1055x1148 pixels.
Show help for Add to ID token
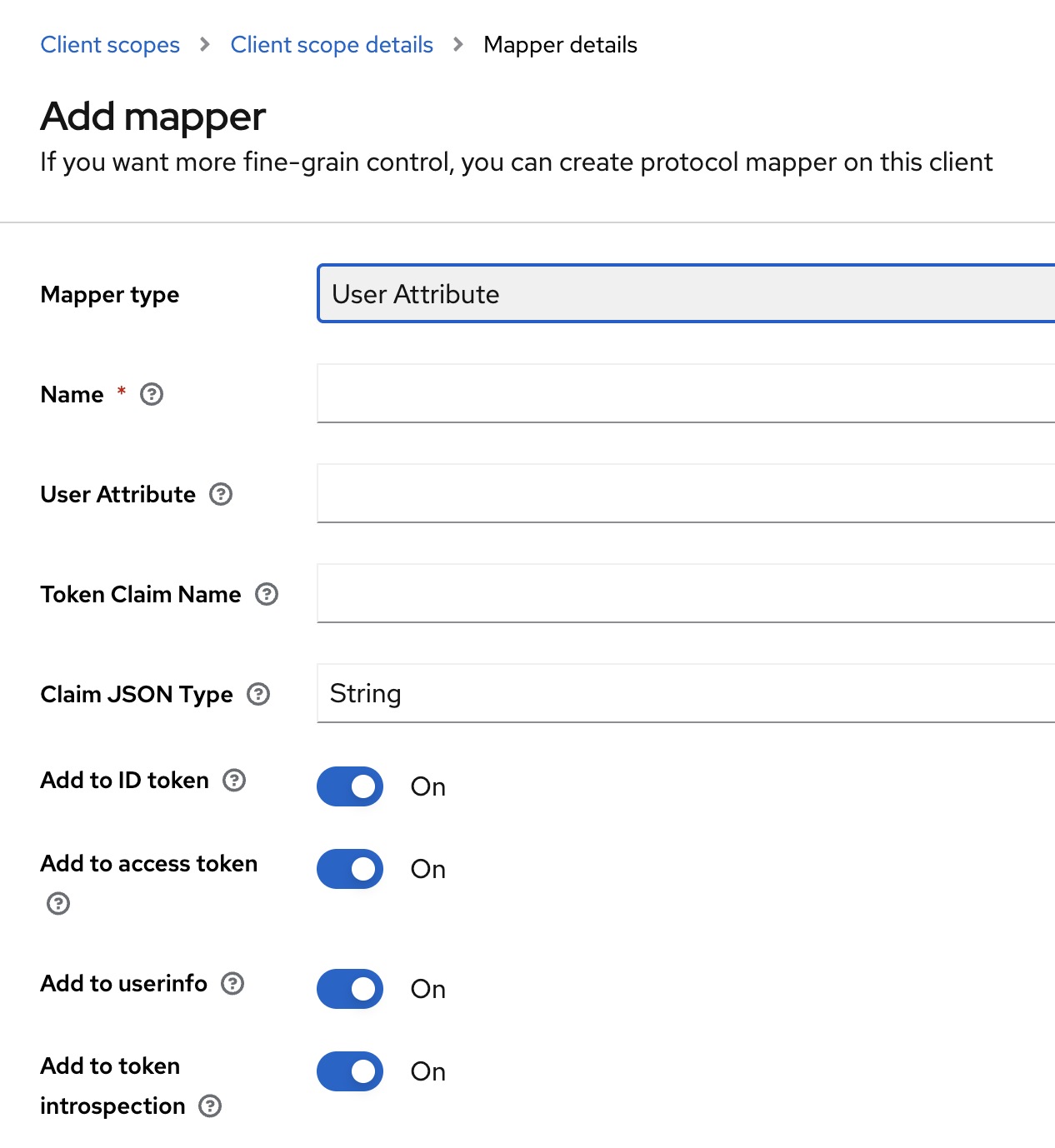(234, 780)
